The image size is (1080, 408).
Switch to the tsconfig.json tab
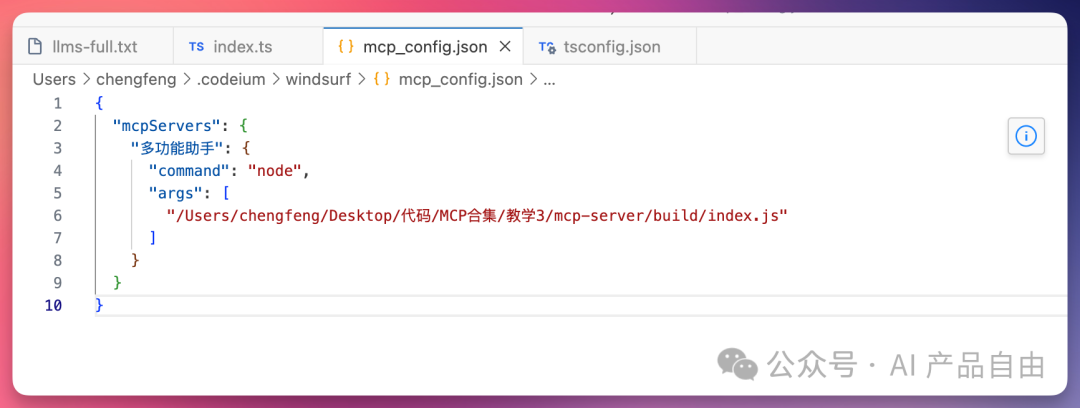click(x=610, y=47)
